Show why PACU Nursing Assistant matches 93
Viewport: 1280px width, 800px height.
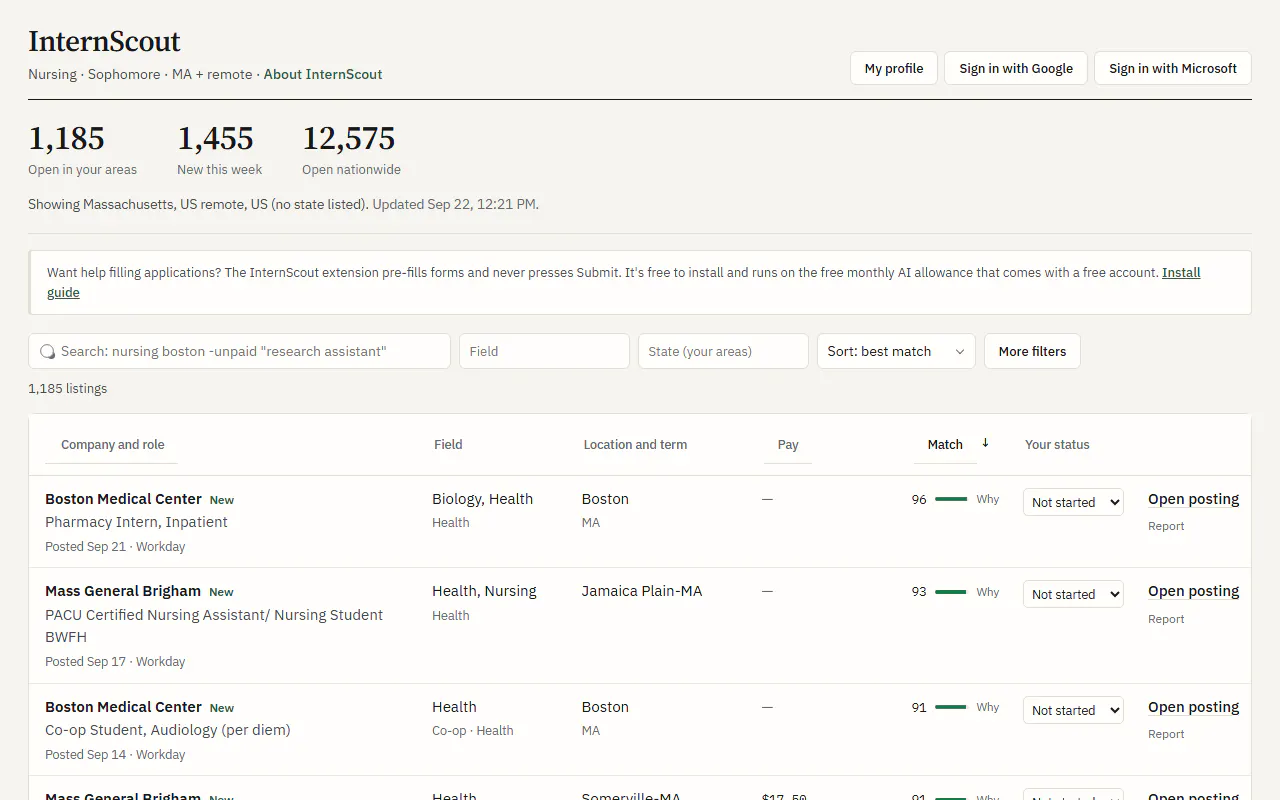[x=988, y=592]
